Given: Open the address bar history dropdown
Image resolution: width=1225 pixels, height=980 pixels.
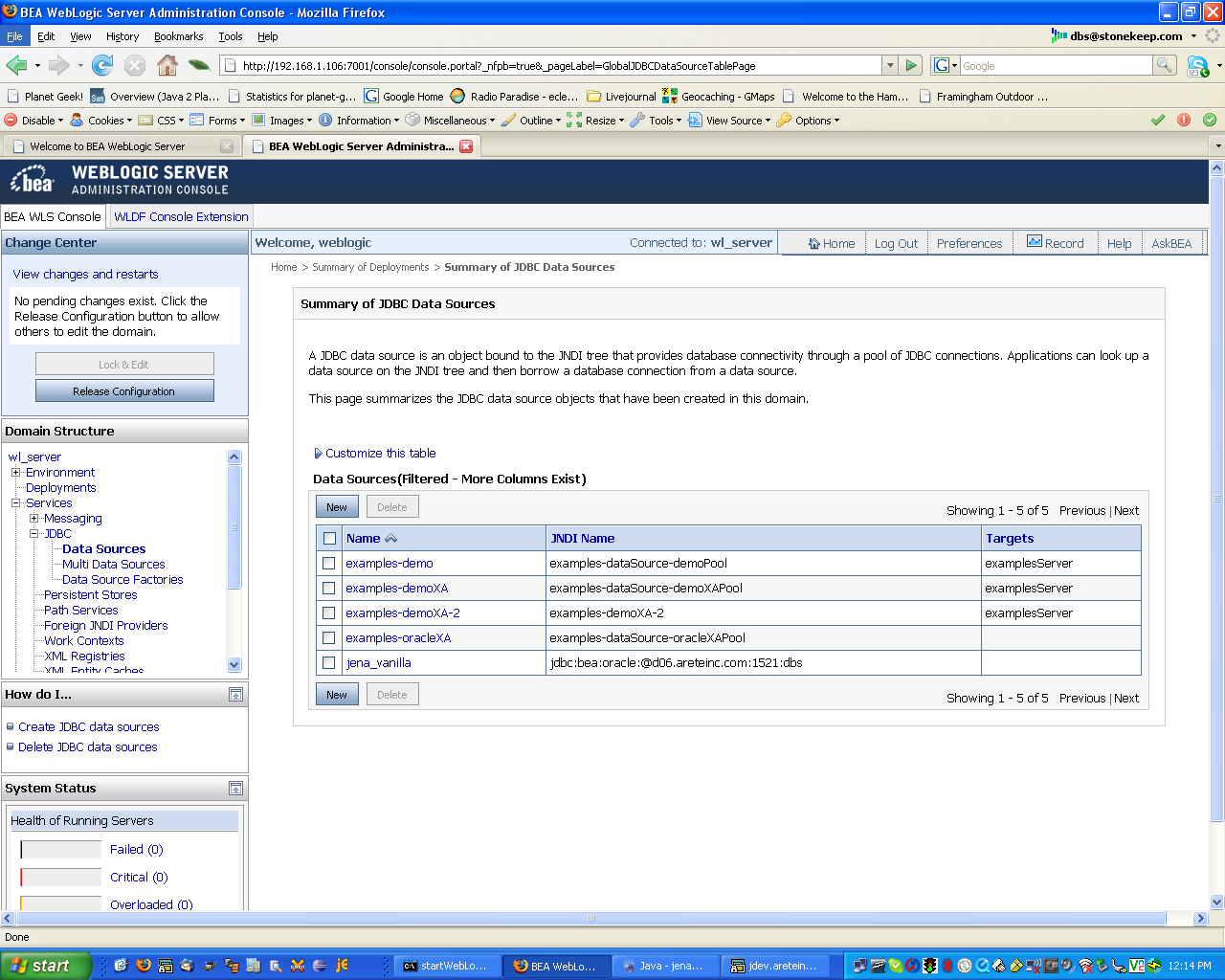Looking at the screenshot, I should [x=890, y=65].
